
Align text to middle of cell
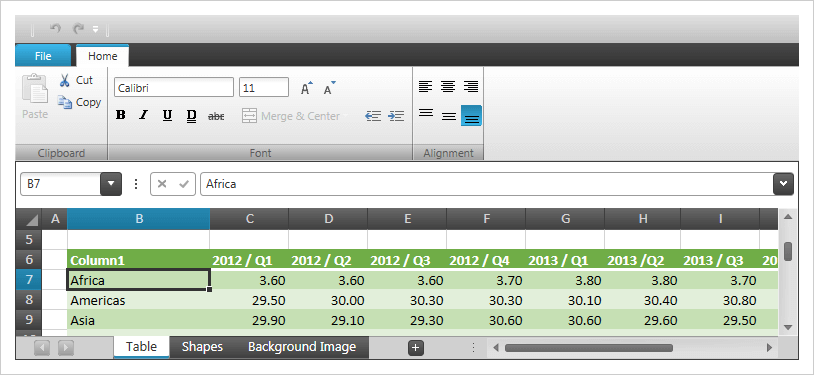click(x=449, y=115)
